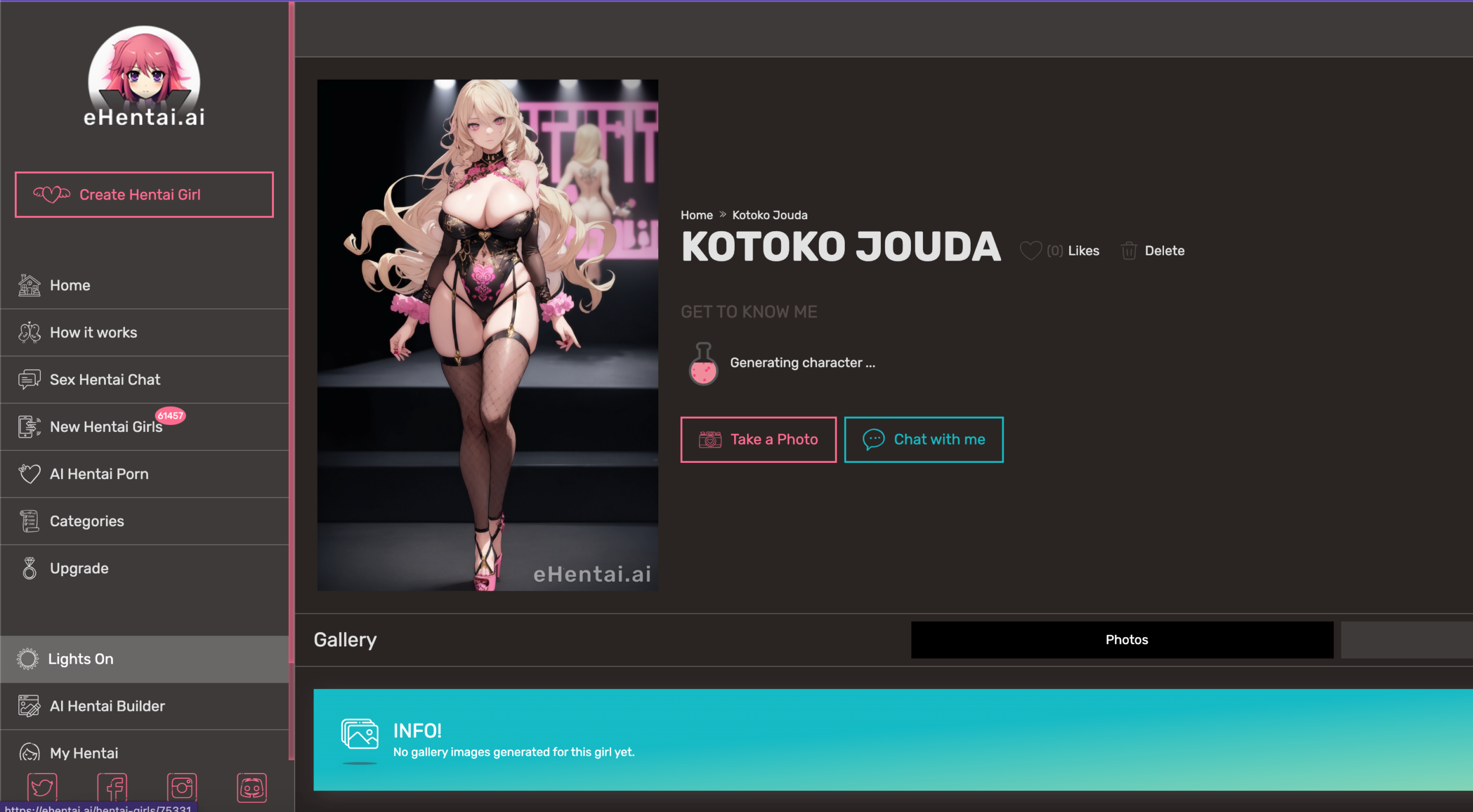The height and width of the screenshot is (812, 1473).
Task: Click the Upgrade diamond ring icon
Action: (x=29, y=568)
